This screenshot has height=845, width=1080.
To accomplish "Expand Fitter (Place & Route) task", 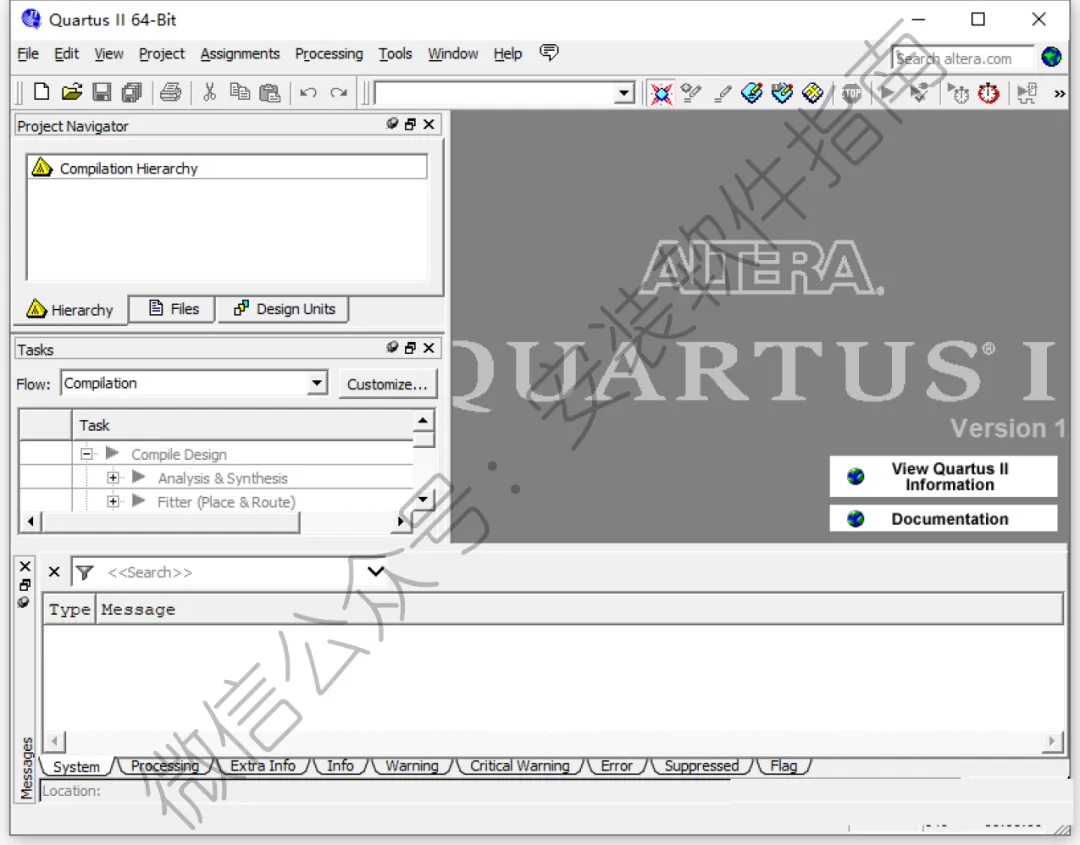I will tap(113, 501).
